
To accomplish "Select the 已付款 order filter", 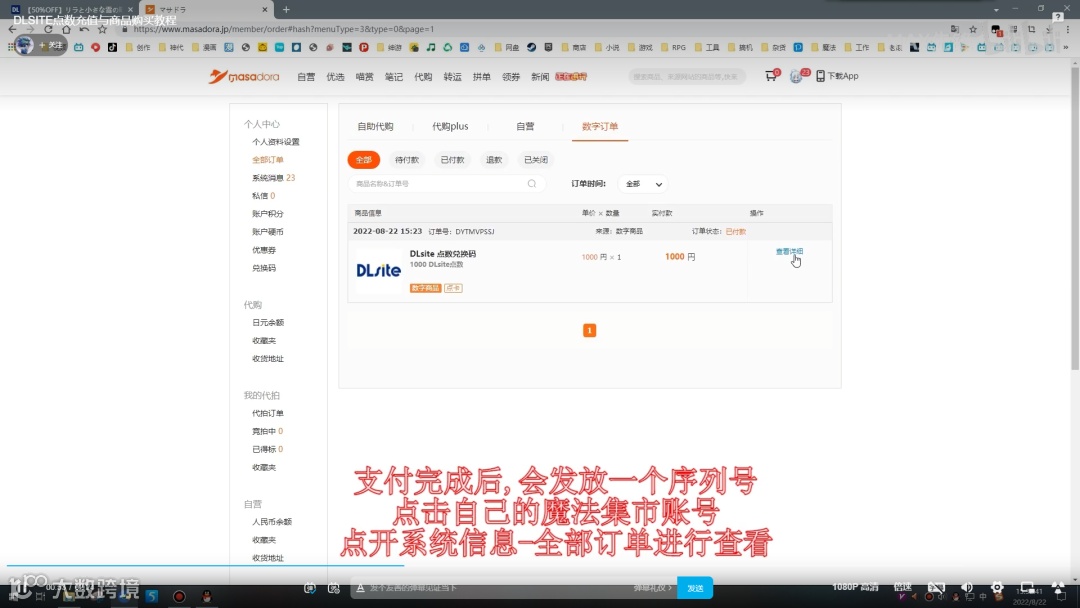I will pyautogui.click(x=453, y=160).
